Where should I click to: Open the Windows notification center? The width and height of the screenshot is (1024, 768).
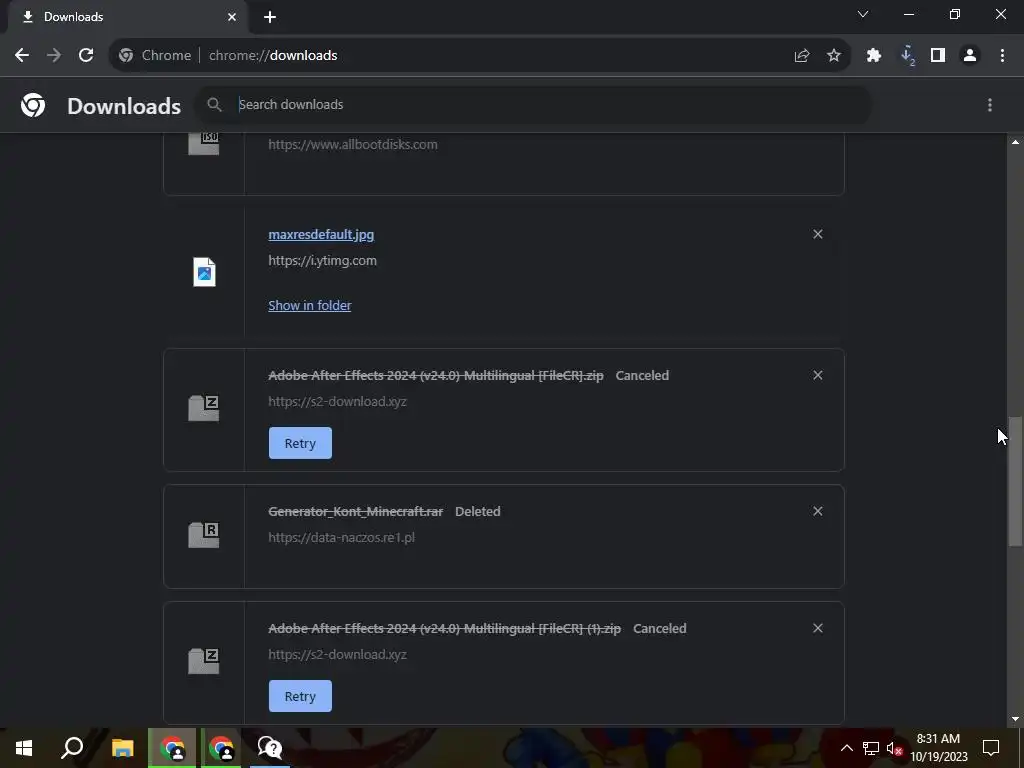(991, 748)
